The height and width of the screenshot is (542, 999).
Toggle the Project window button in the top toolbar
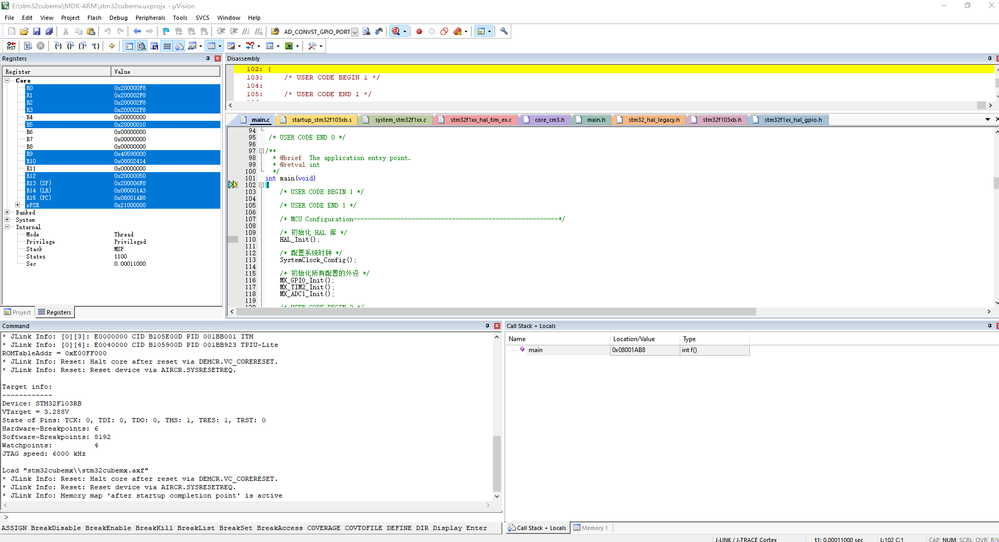coord(481,31)
